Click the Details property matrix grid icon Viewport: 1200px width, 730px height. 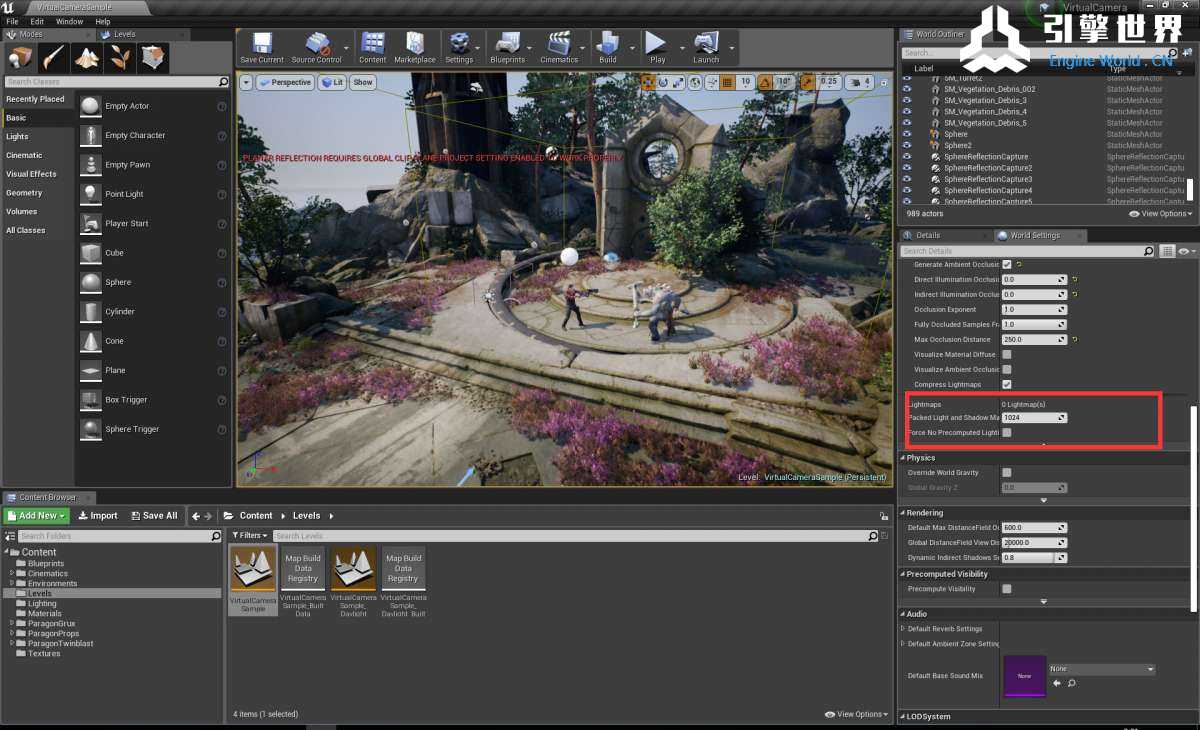tap(1167, 251)
